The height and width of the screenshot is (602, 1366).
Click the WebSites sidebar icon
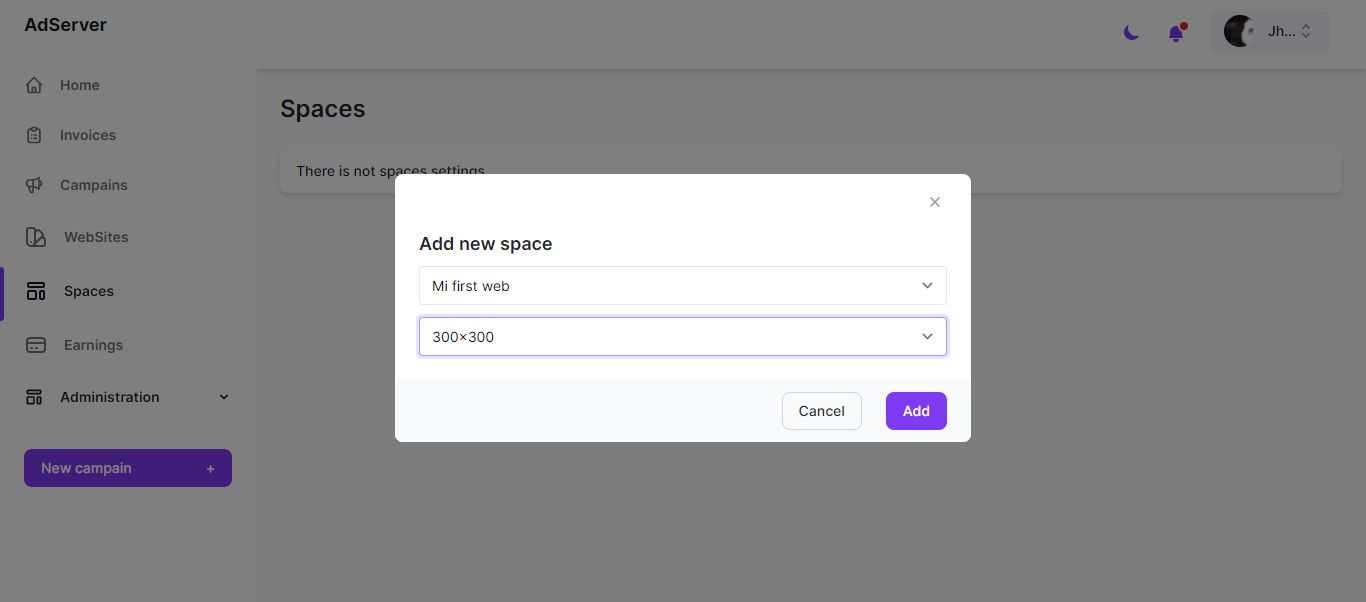pos(36,237)
